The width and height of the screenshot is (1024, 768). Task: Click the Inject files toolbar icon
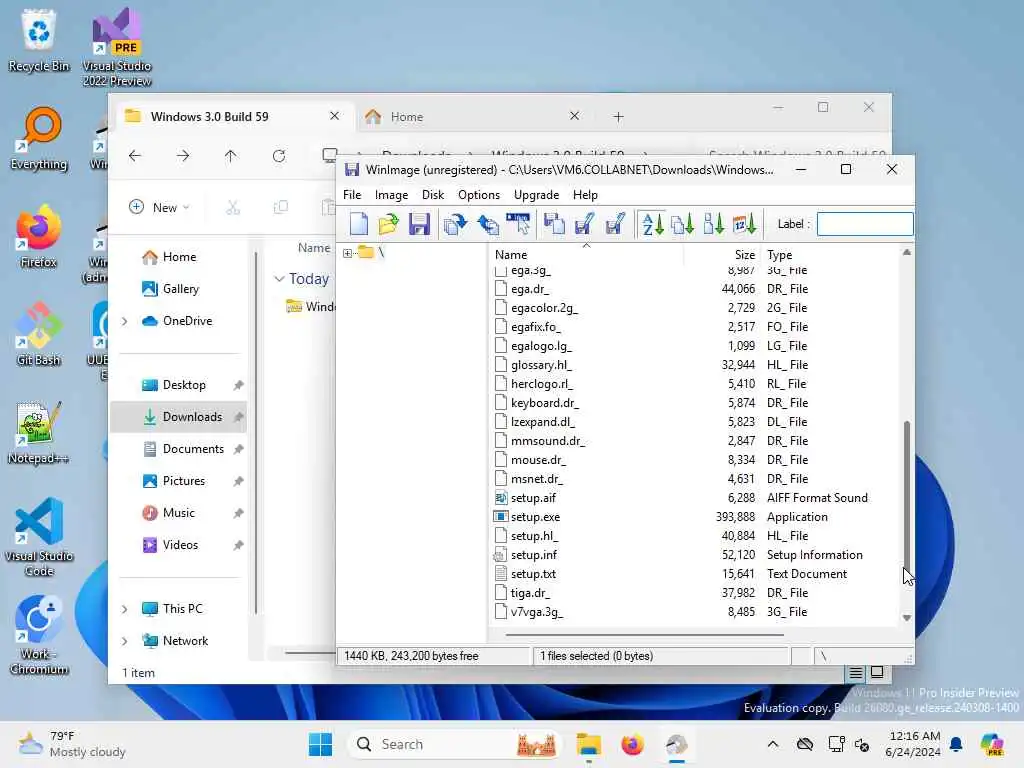point(455,224)
